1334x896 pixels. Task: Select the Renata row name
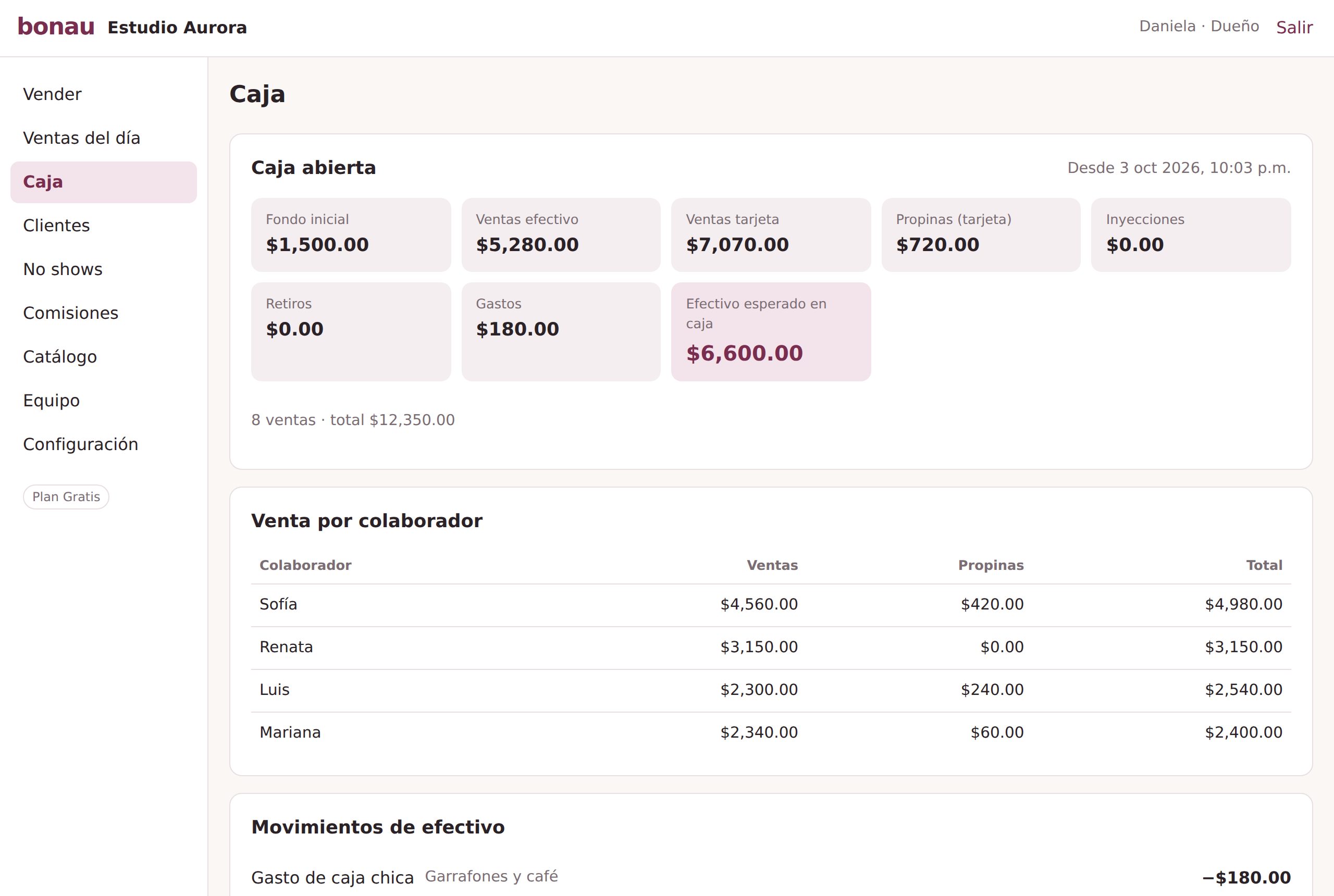pyautogui.click(x=287, y=647)
